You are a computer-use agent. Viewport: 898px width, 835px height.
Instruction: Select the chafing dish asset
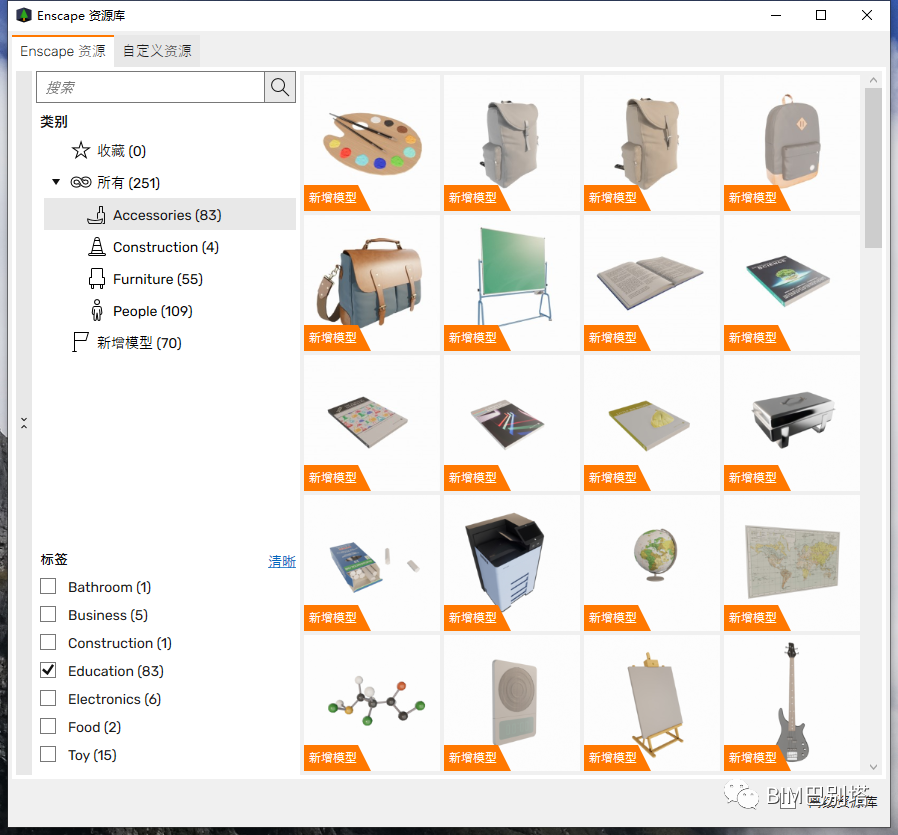coord(791,423)
